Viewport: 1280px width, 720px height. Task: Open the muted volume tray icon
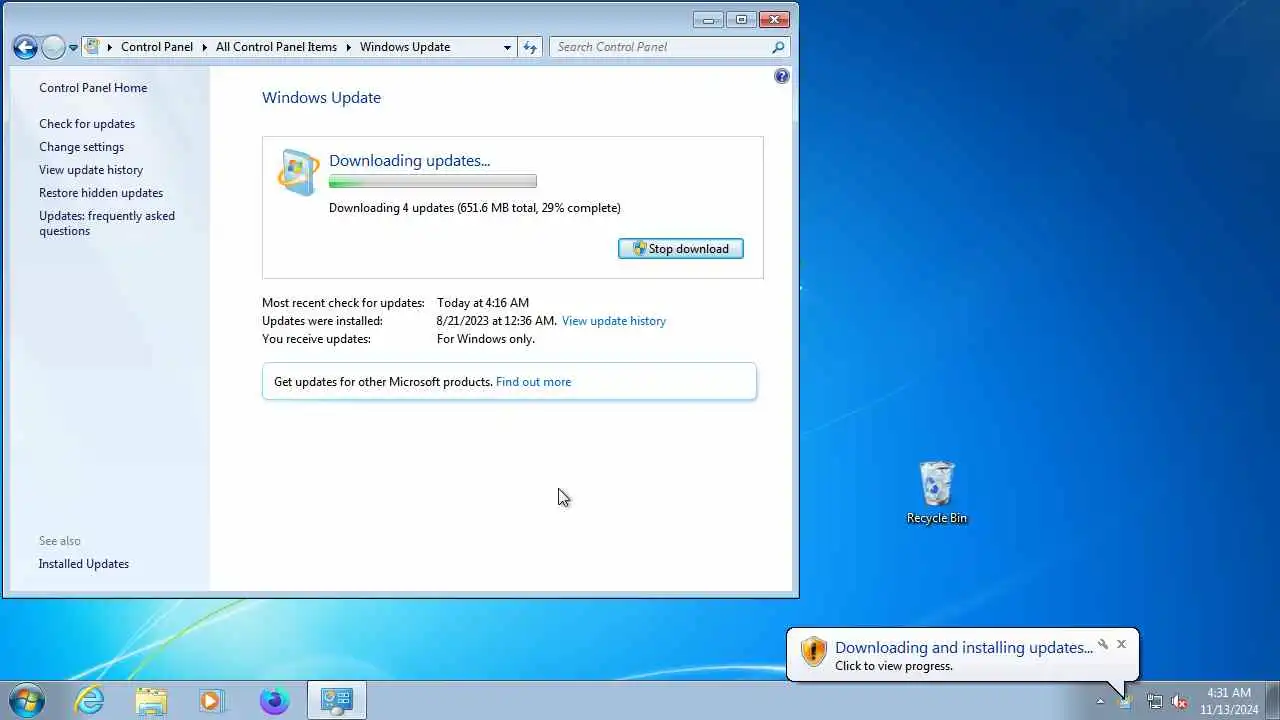coord(1180,701)
